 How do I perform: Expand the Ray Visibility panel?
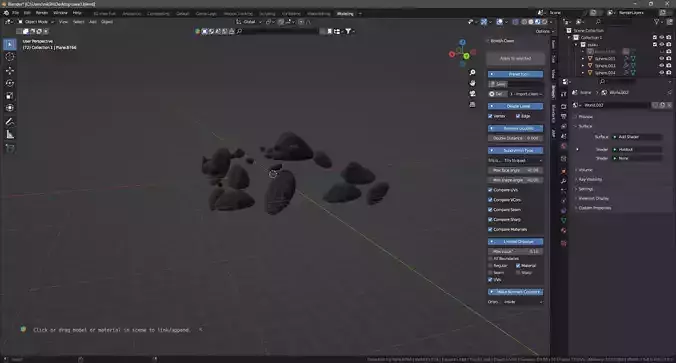coord(589,179)
